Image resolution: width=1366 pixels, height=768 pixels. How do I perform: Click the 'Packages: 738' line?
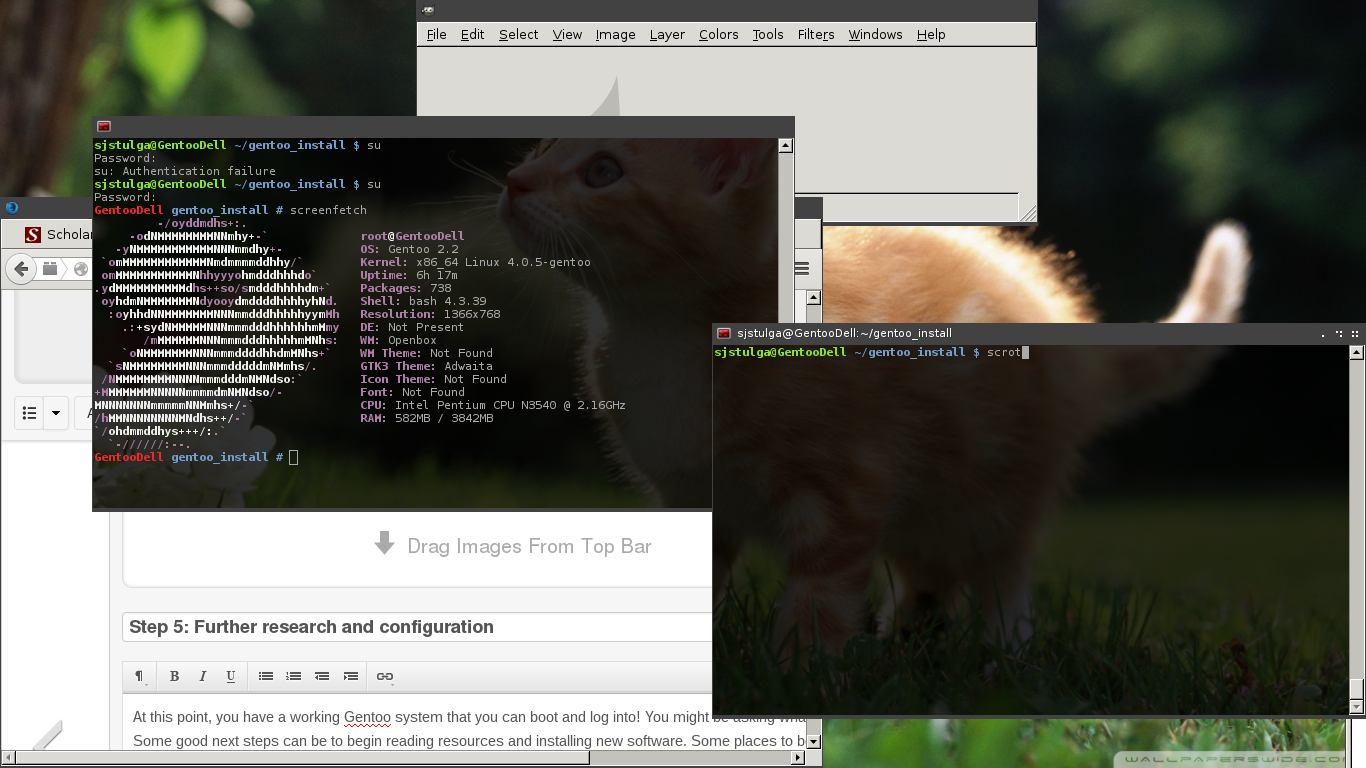(406, 288)
